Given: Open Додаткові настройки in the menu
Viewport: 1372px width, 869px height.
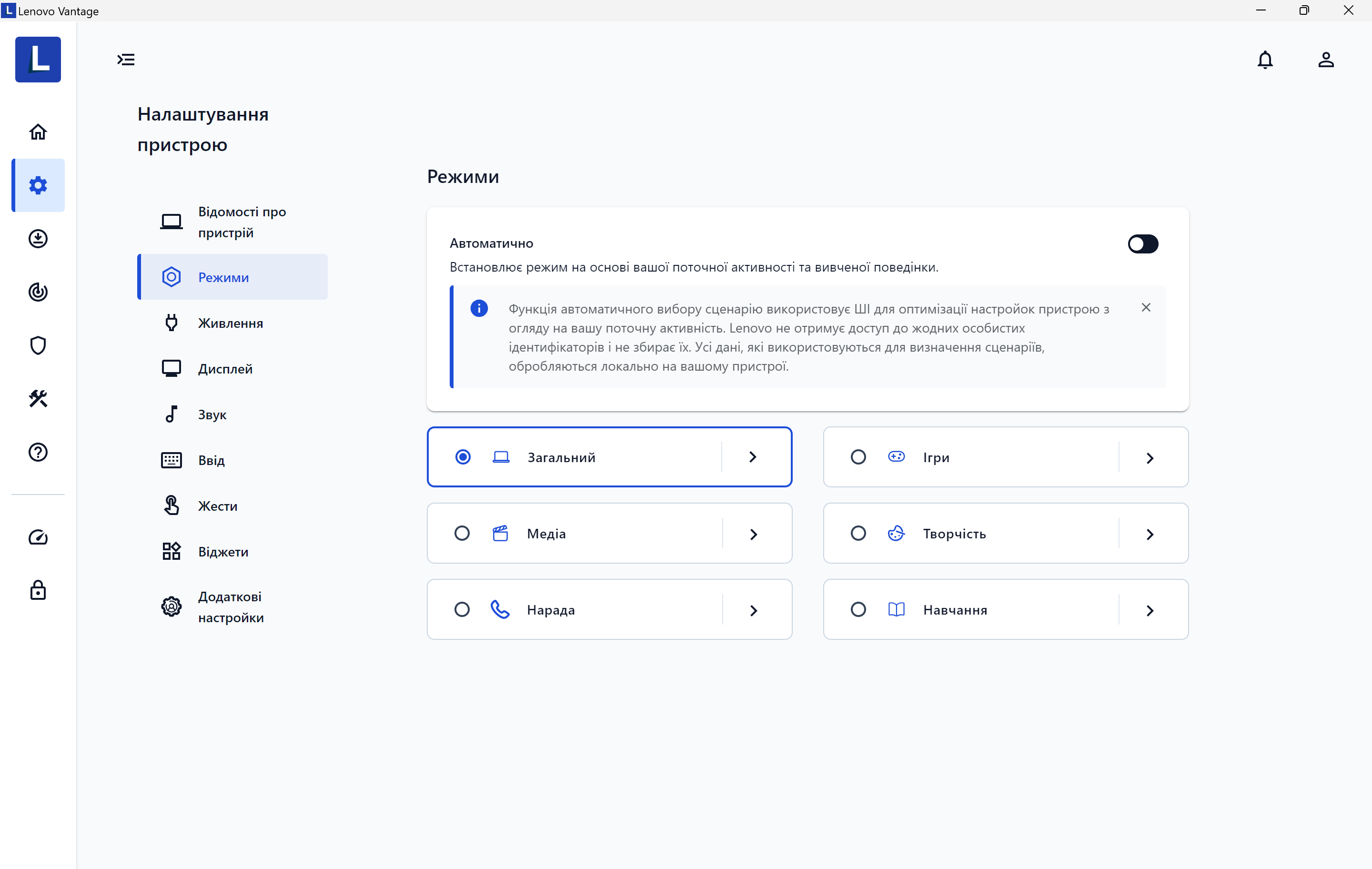Looking at the screenshot, I should coord(230,607).
